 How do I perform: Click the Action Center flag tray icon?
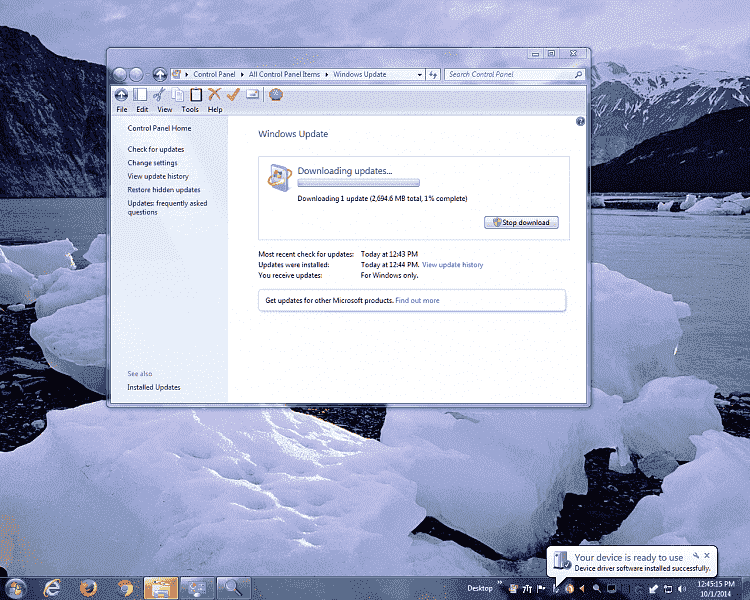[x=541, y=589]
